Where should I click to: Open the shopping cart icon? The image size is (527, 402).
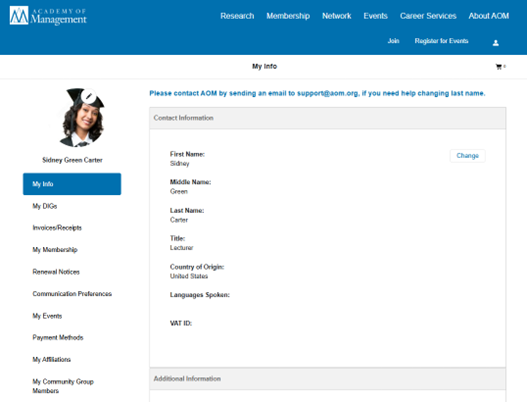[x=499, y=67]
